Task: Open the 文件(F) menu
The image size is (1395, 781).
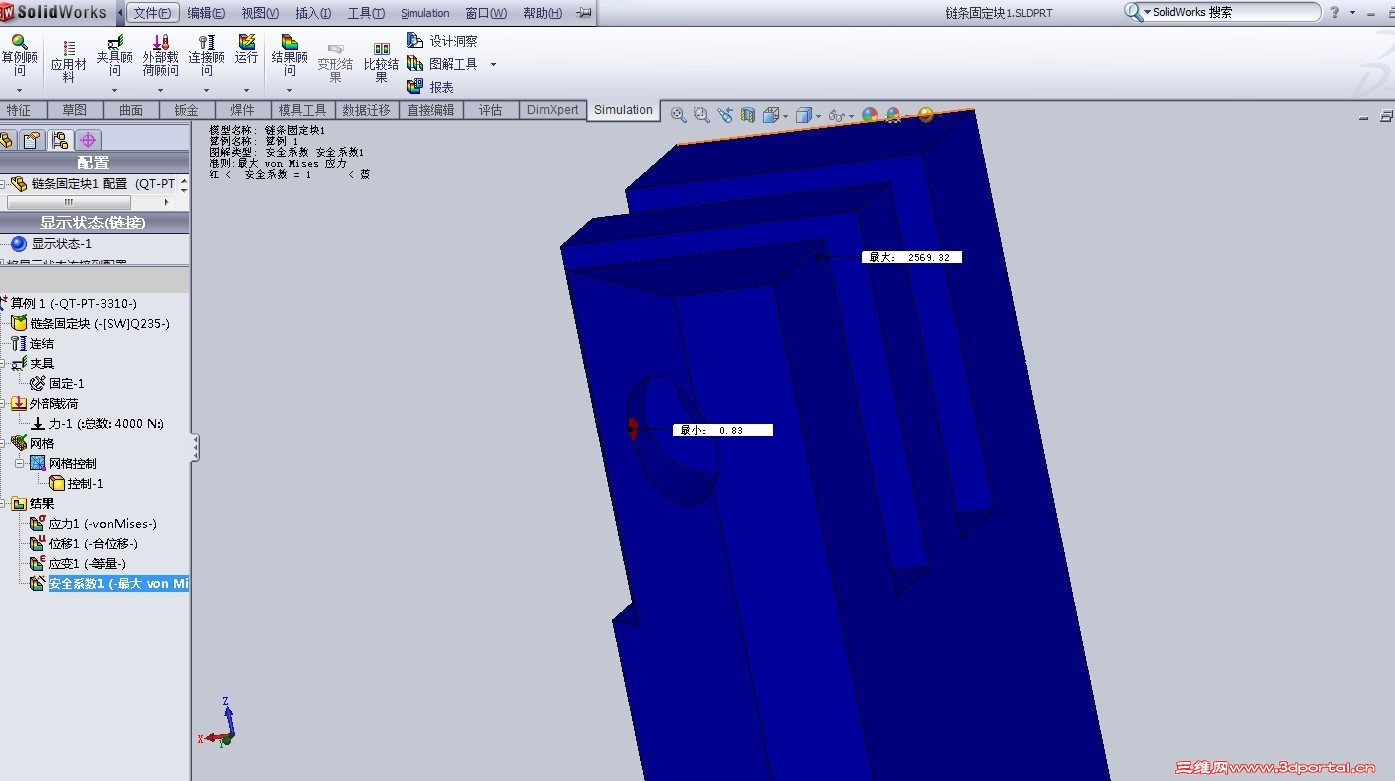Action: (152, 13)
